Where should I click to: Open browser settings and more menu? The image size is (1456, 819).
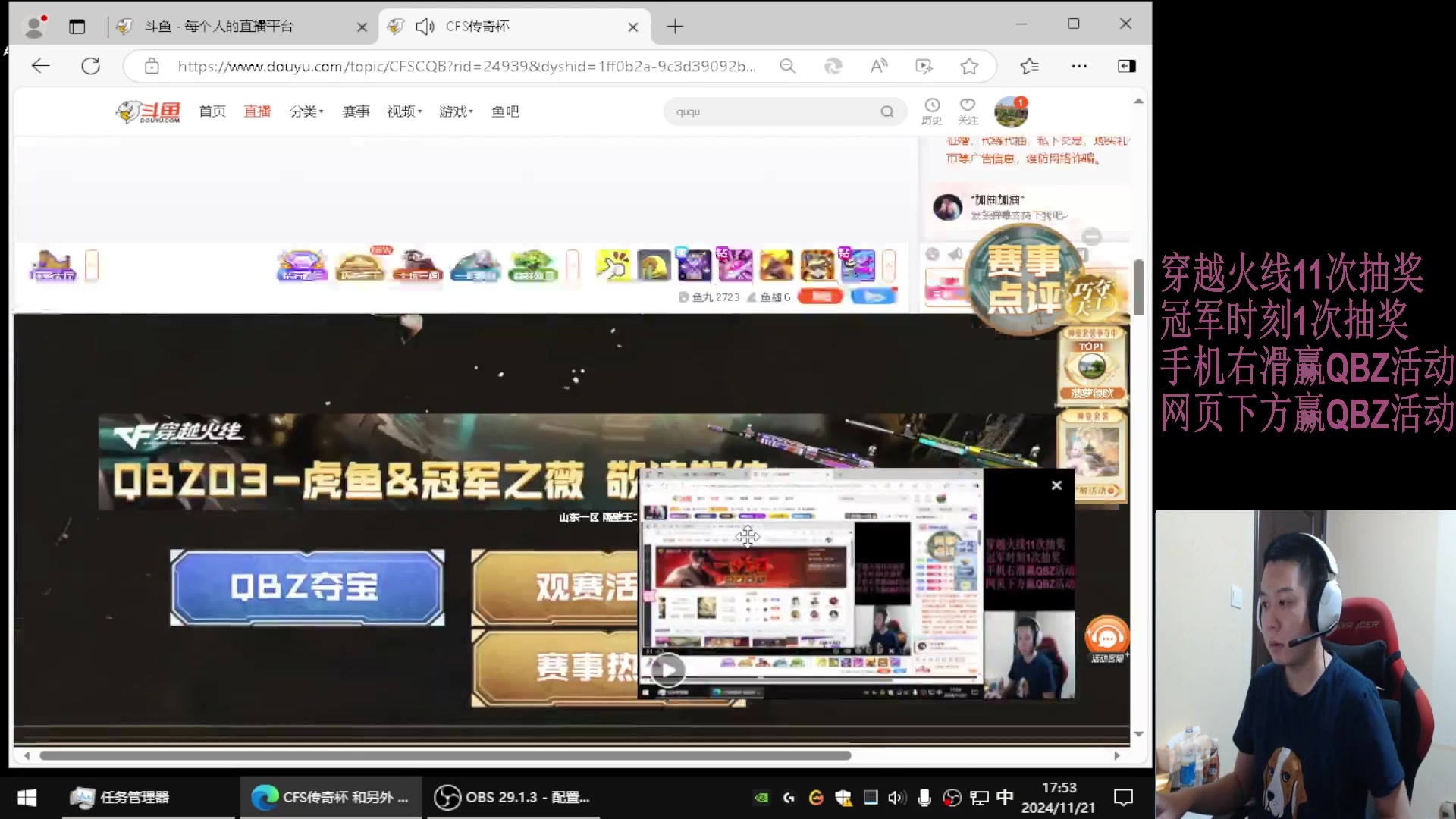click(x=1079, y=66)
